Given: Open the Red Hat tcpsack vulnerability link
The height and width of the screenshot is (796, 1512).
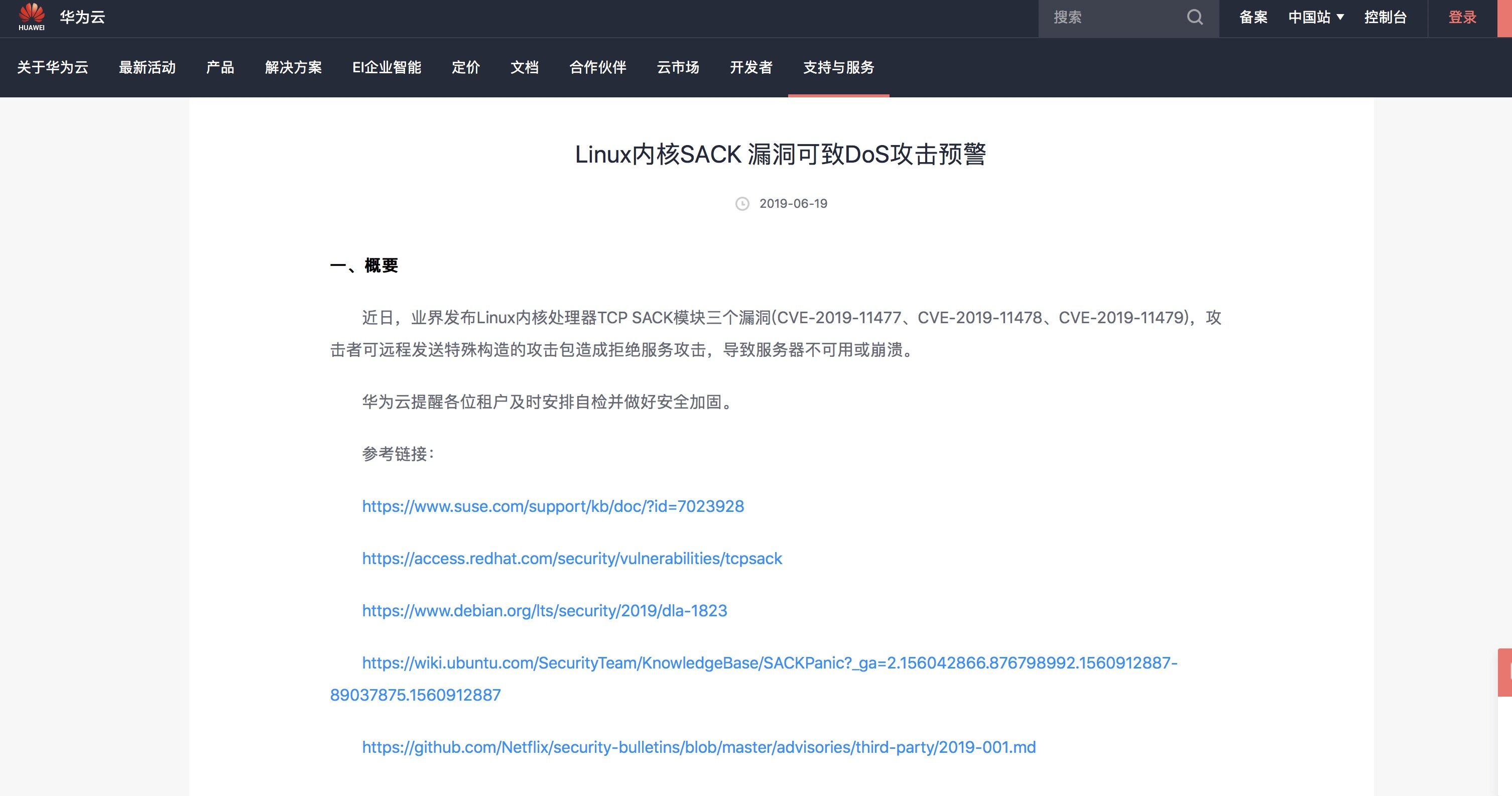Looking at the screenshot, I should [x=572, y=558].
